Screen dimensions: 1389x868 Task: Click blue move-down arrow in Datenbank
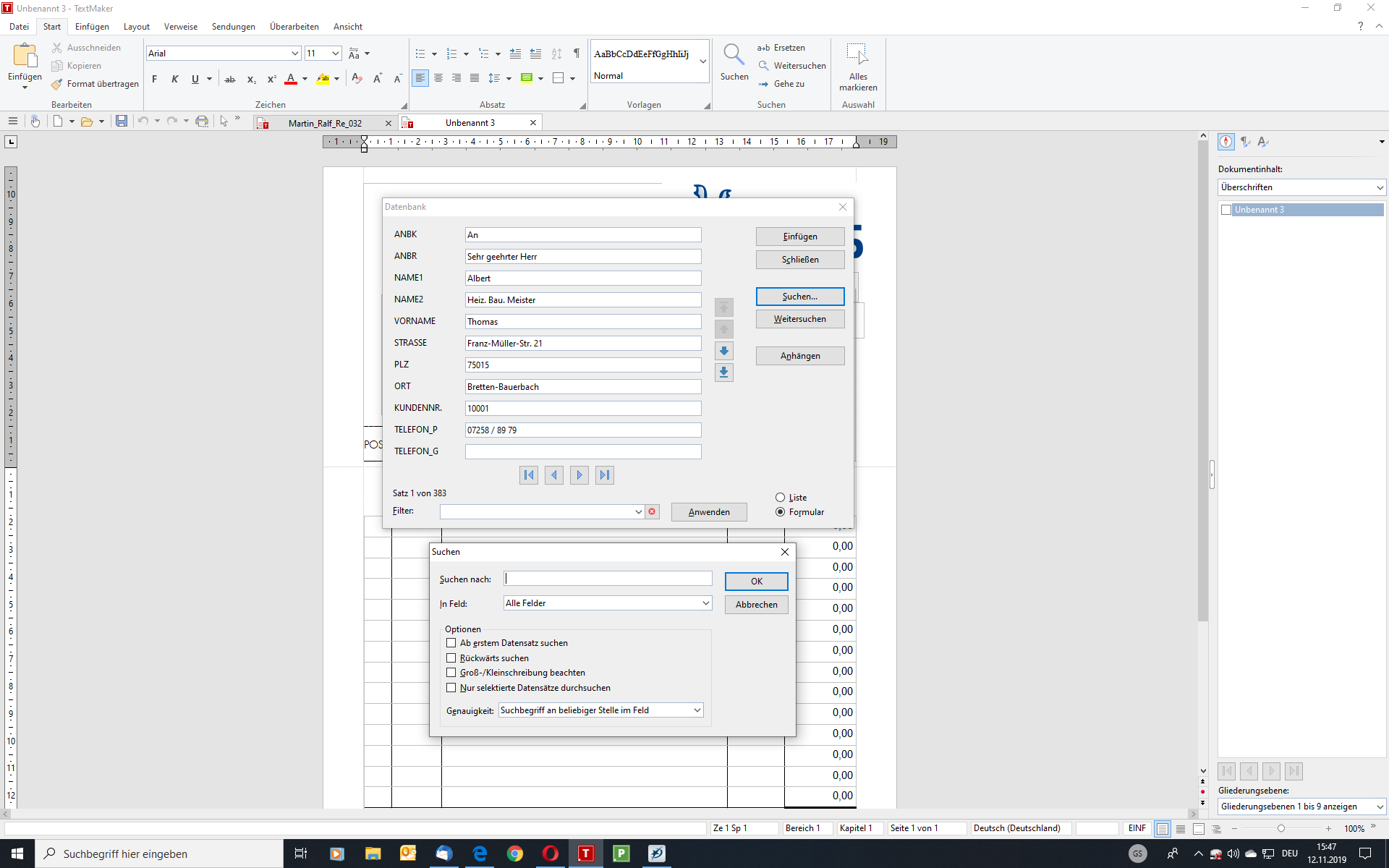click(723, 351)
